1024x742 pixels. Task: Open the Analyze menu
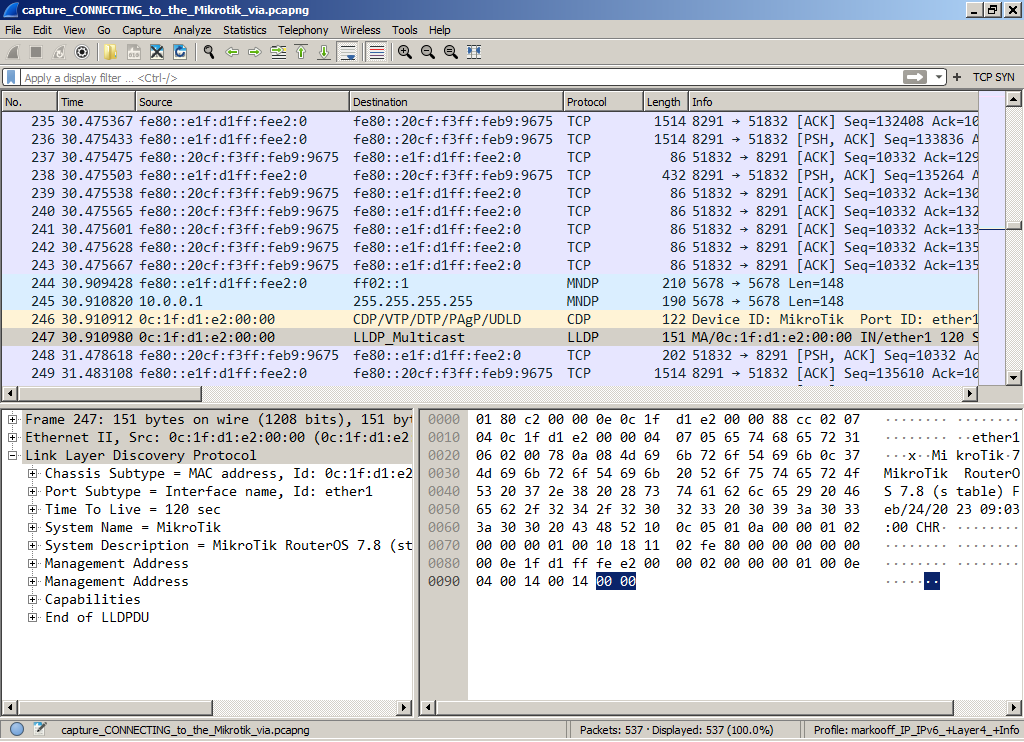192,30
